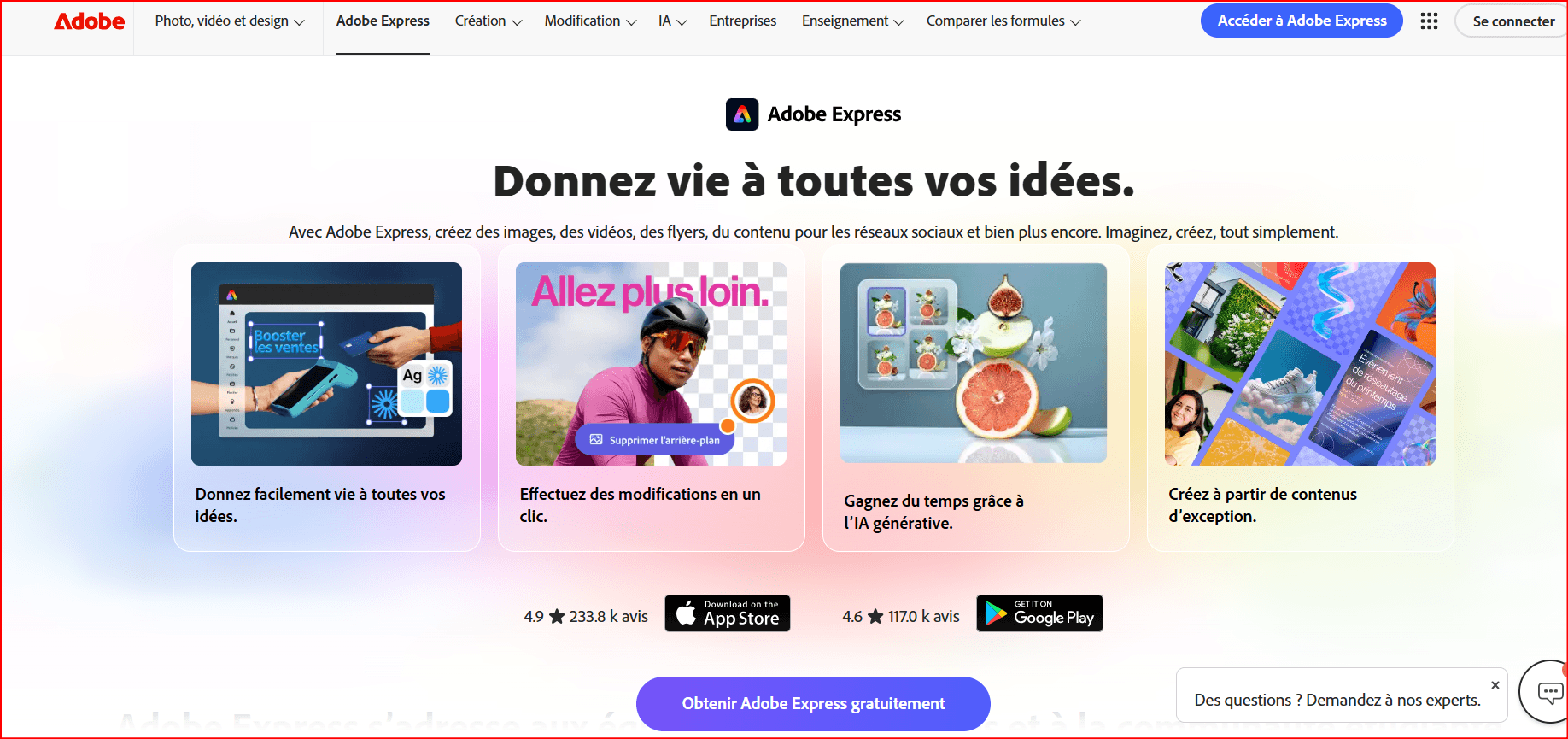Click the Adobe Express app icon above headline
The width and height of the screenshot is (1568, 739).
[742, 114]
